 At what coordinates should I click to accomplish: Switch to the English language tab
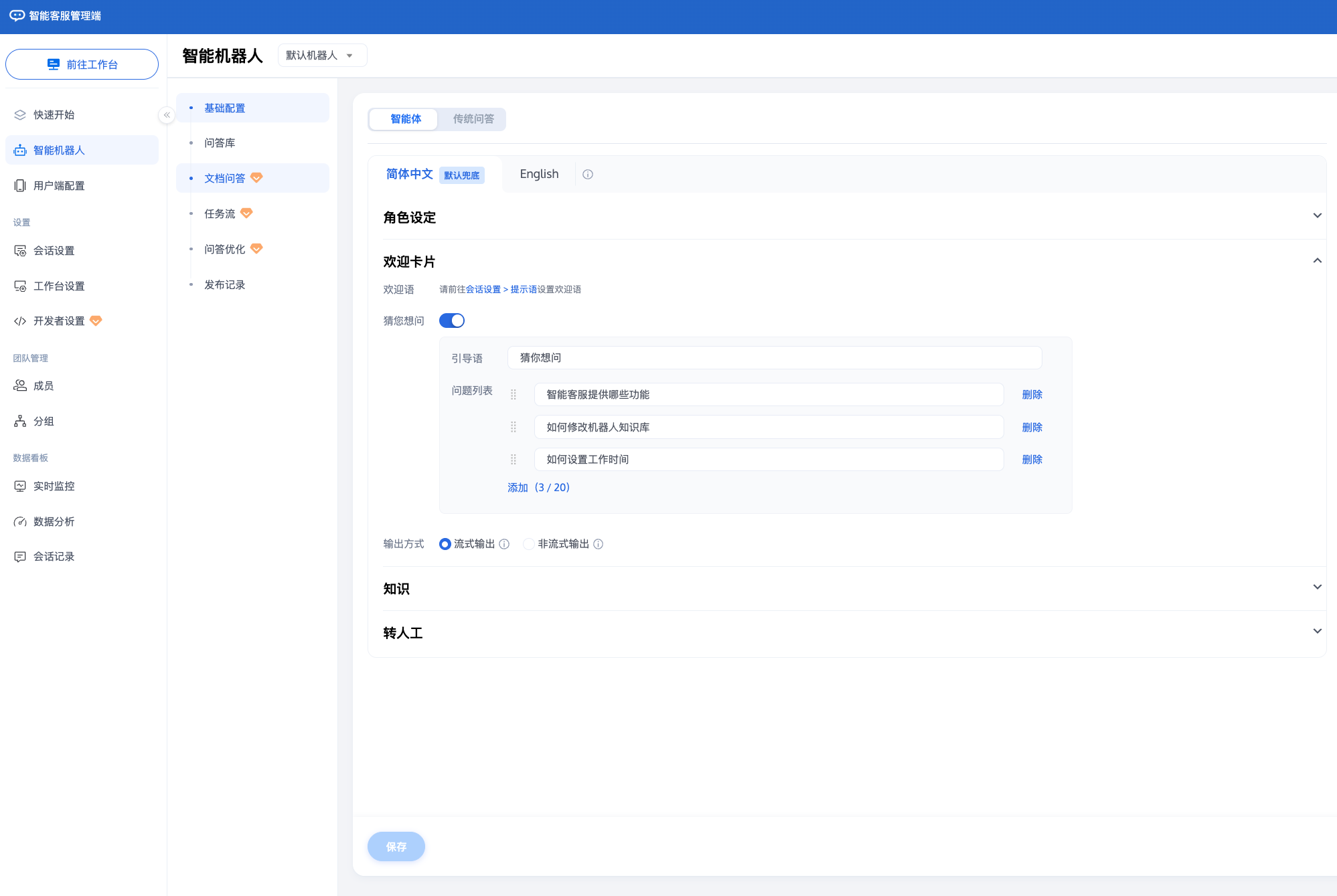point(539,174)
